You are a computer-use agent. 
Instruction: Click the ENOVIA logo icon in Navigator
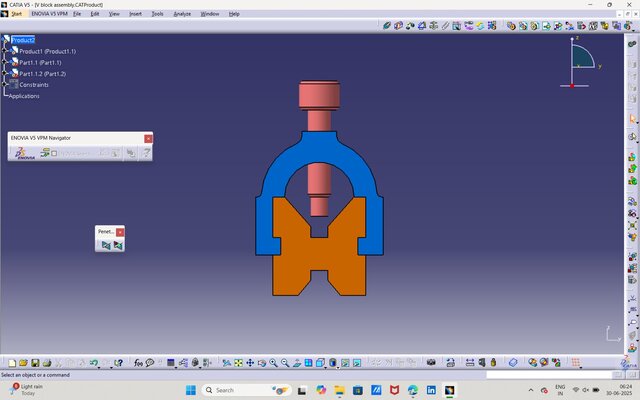coord(25,153)
